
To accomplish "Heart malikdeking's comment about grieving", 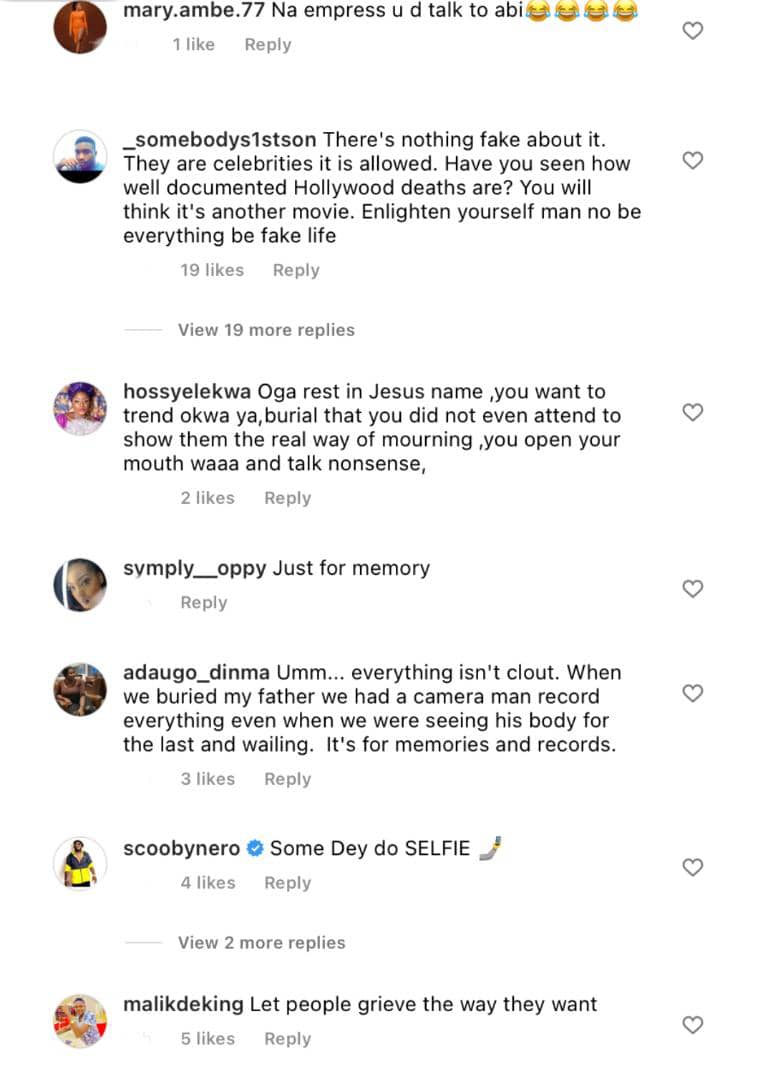I will [692, 1025].
